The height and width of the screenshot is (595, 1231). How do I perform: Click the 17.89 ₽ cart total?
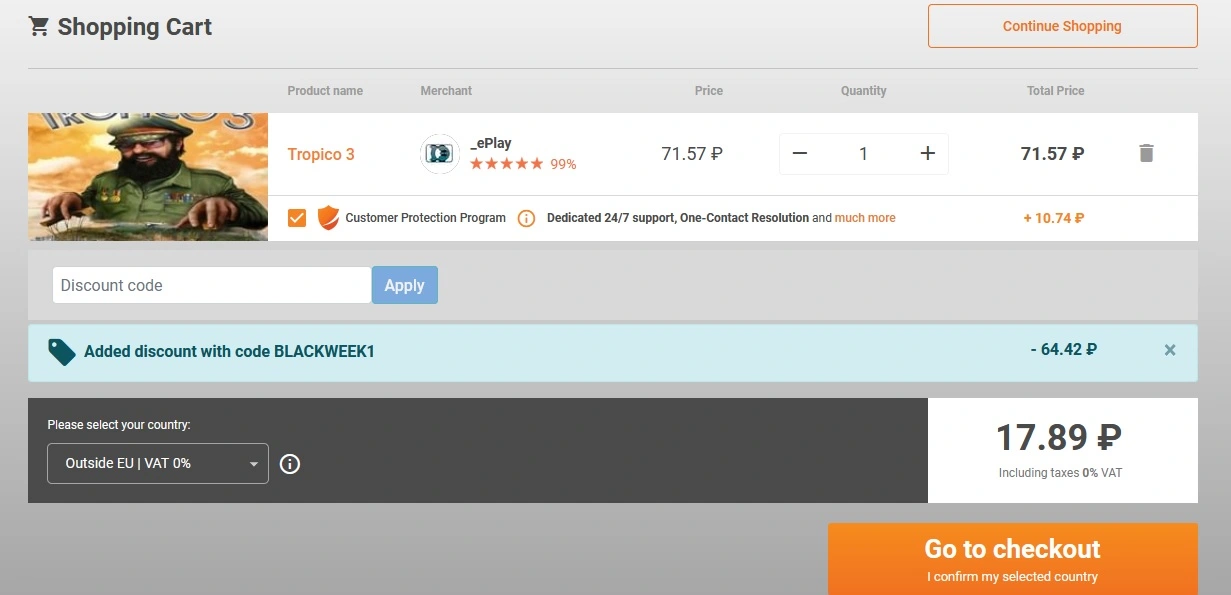(1059, 437)
